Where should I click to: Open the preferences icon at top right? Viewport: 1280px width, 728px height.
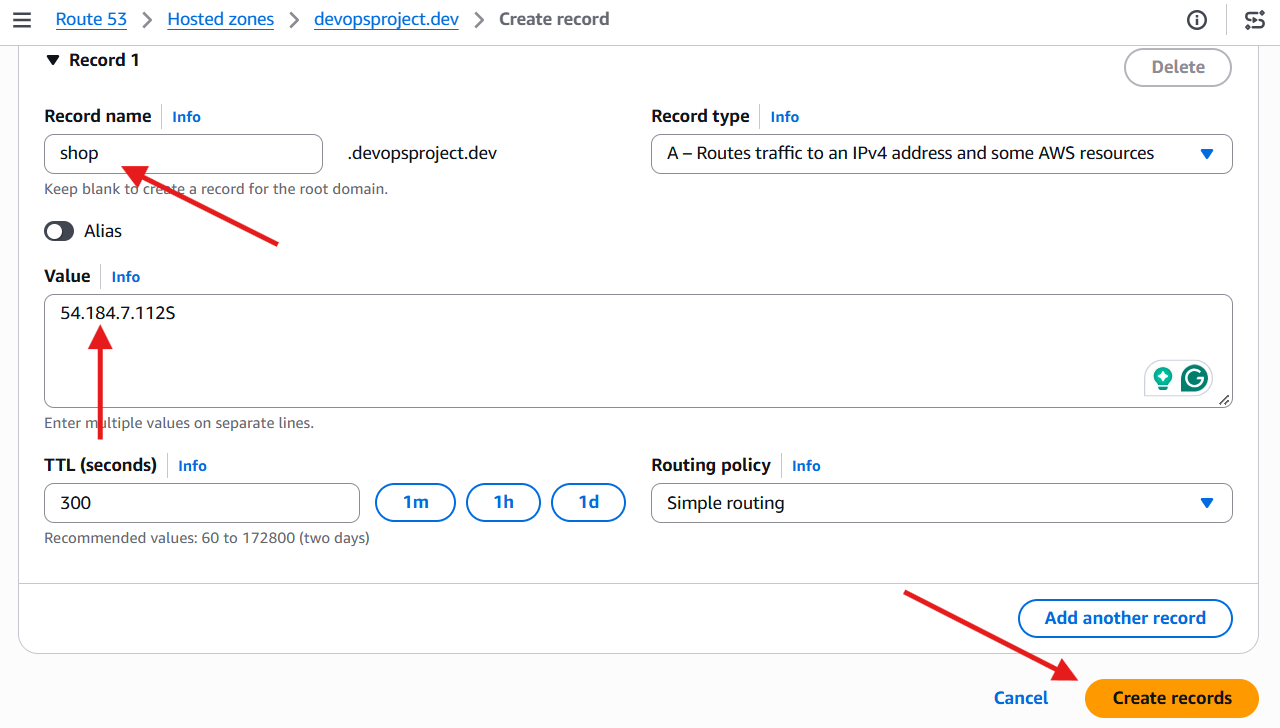pos(1254,20)
